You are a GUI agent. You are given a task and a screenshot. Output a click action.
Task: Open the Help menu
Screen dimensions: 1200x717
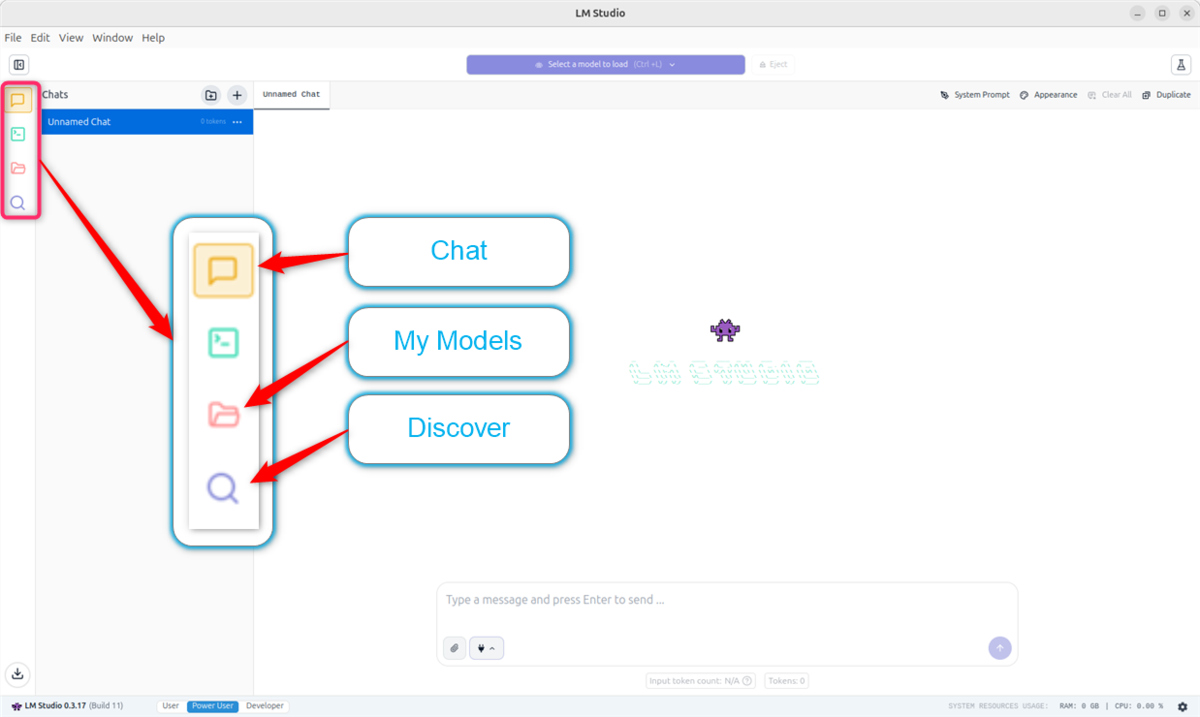[x=153, y=38]
